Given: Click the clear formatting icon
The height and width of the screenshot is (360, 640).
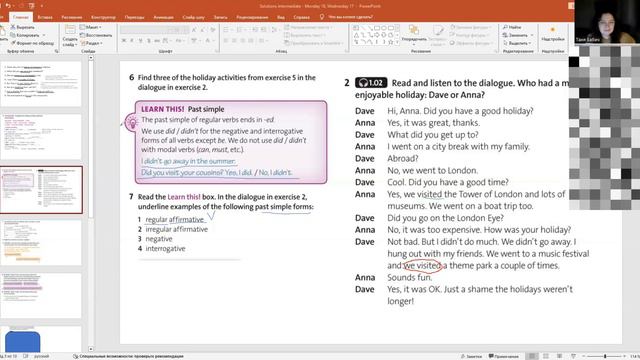Looking at the screenshot, I should 213,29.
